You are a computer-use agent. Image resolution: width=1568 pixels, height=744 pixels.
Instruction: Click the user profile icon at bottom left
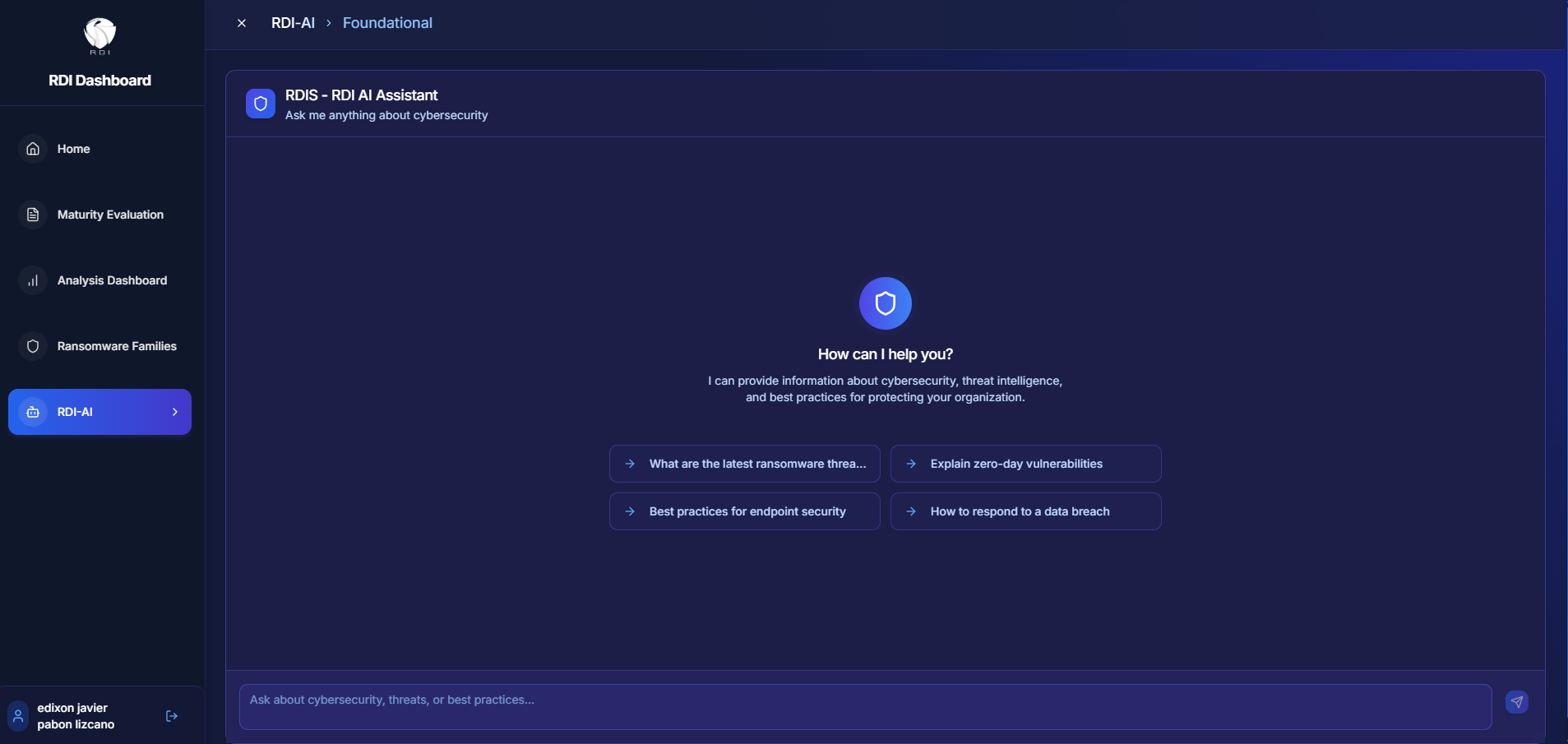17,715
